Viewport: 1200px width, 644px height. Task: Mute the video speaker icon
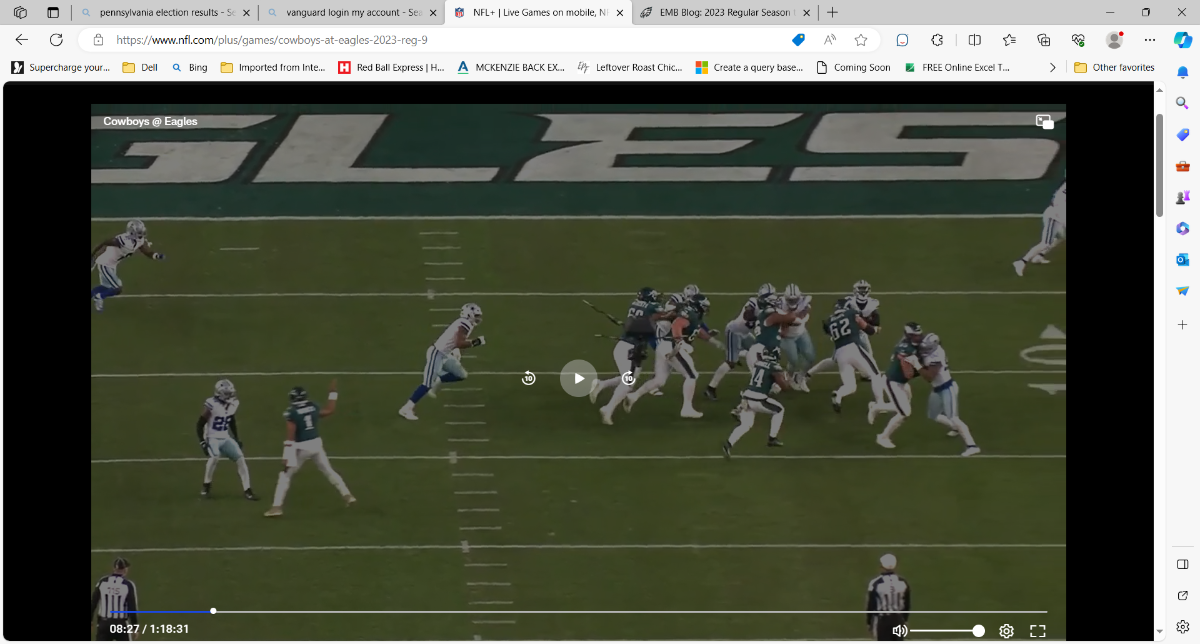tap(899, 631)
